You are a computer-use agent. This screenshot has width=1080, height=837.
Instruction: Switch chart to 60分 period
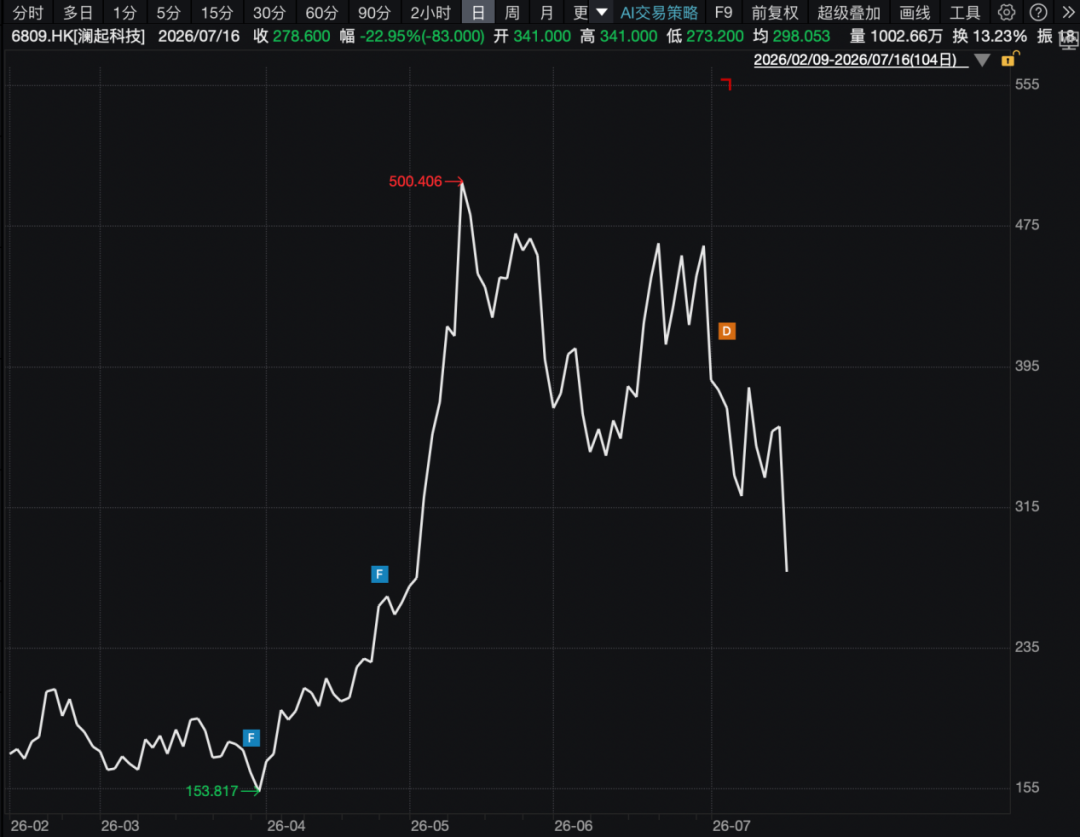coord(322,12)
